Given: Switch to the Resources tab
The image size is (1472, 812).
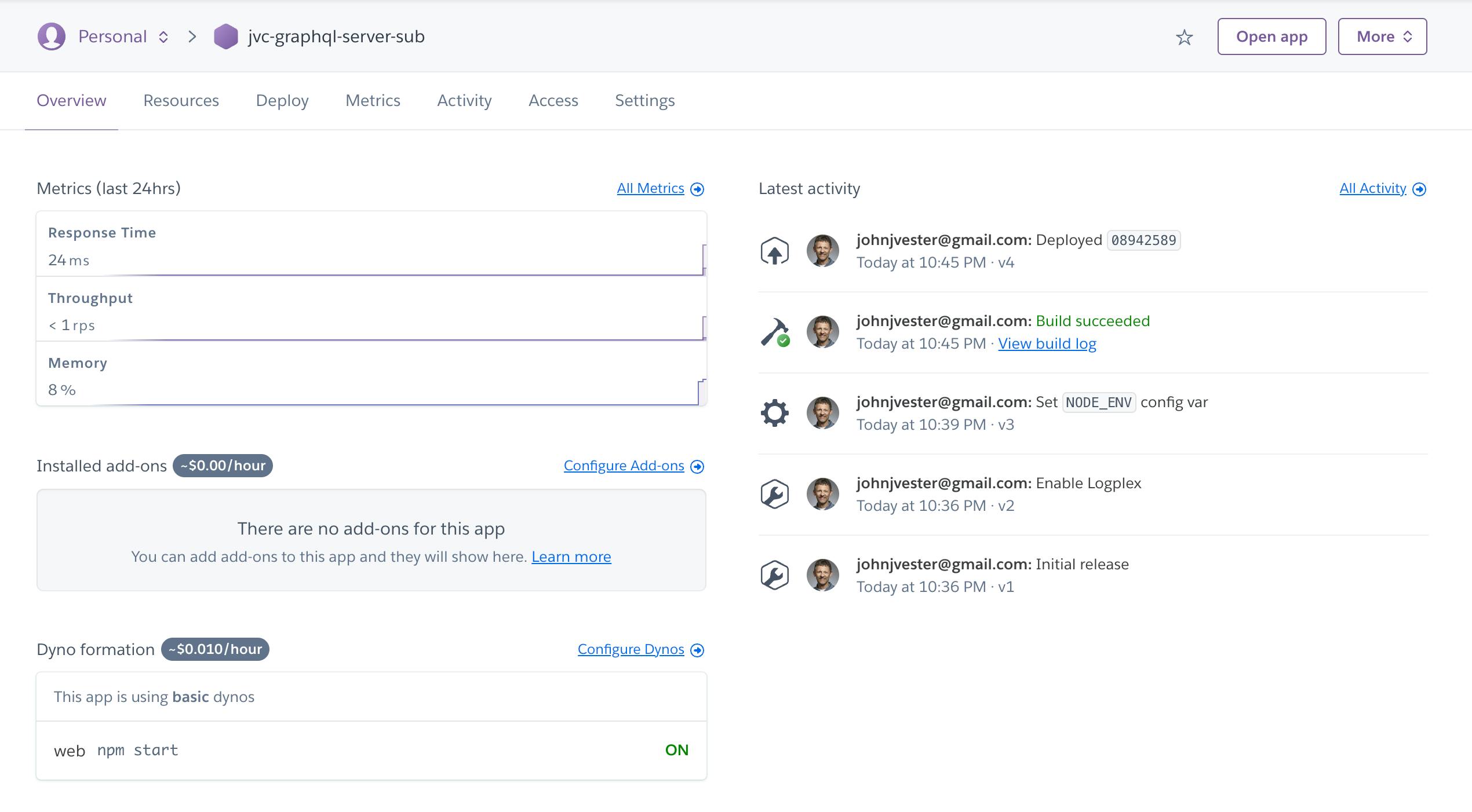Looking at the screenshot, I should (x=181, y=101).
